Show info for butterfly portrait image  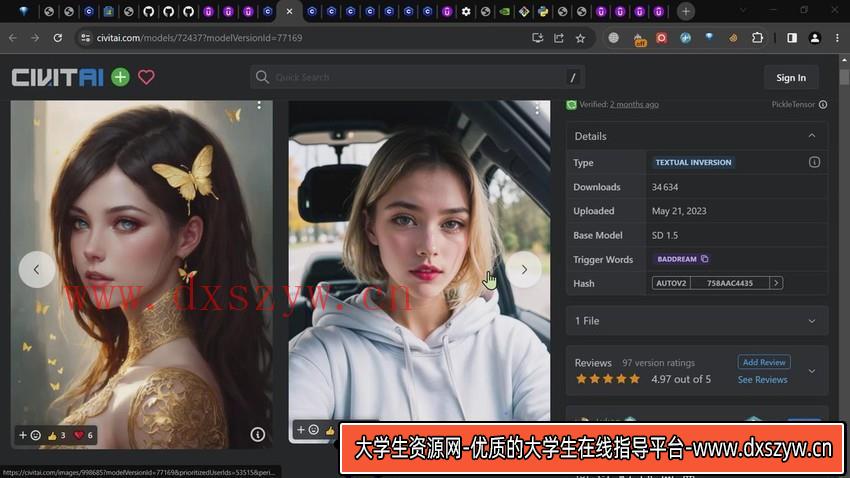[257, 434]
